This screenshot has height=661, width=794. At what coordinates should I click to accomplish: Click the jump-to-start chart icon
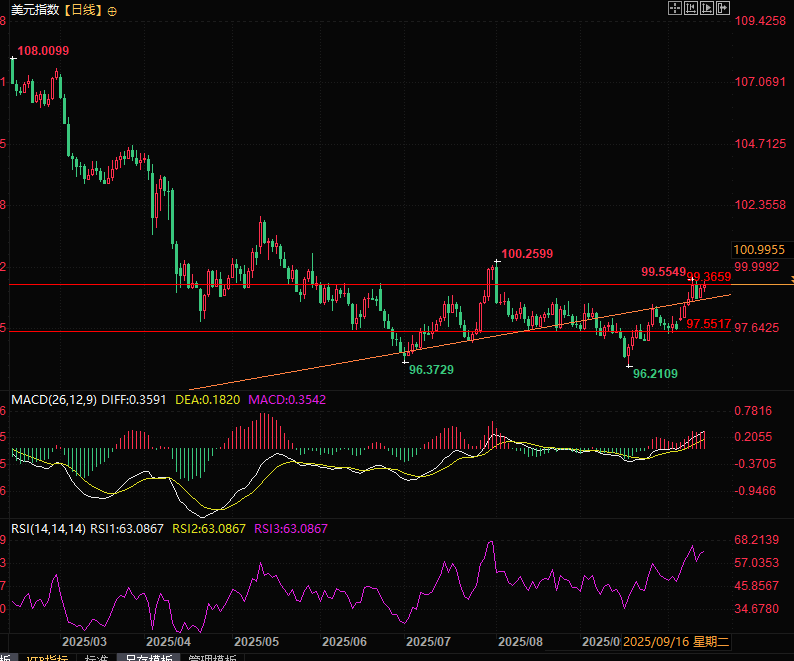(690, 8)
